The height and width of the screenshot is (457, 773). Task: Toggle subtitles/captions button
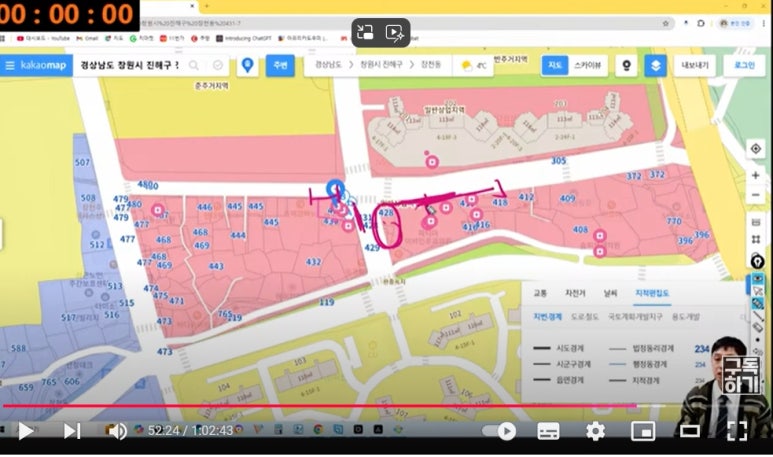[x=548, y=431]
